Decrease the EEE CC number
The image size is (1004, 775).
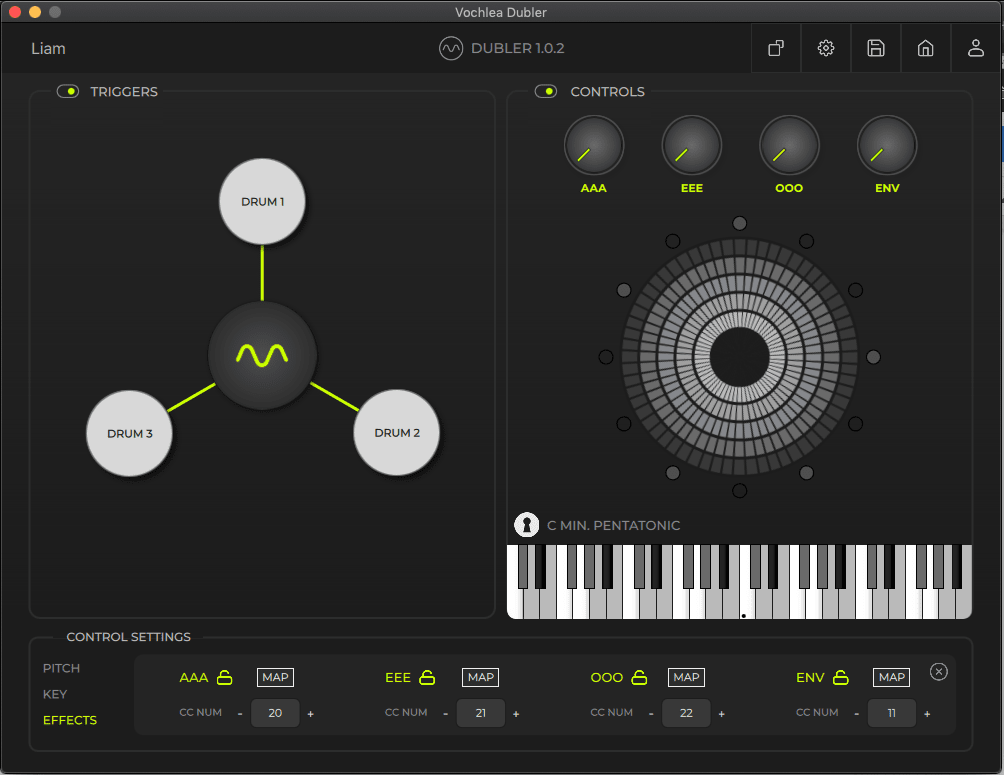pos(446,714)
